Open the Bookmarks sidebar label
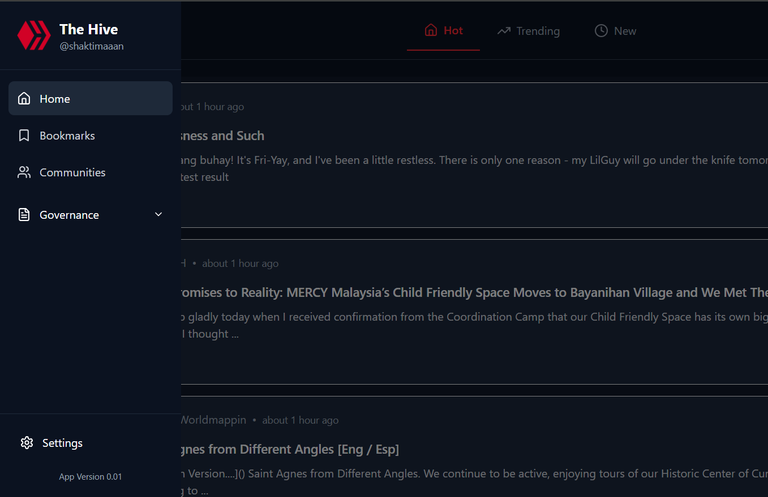 tap(67, 136)
